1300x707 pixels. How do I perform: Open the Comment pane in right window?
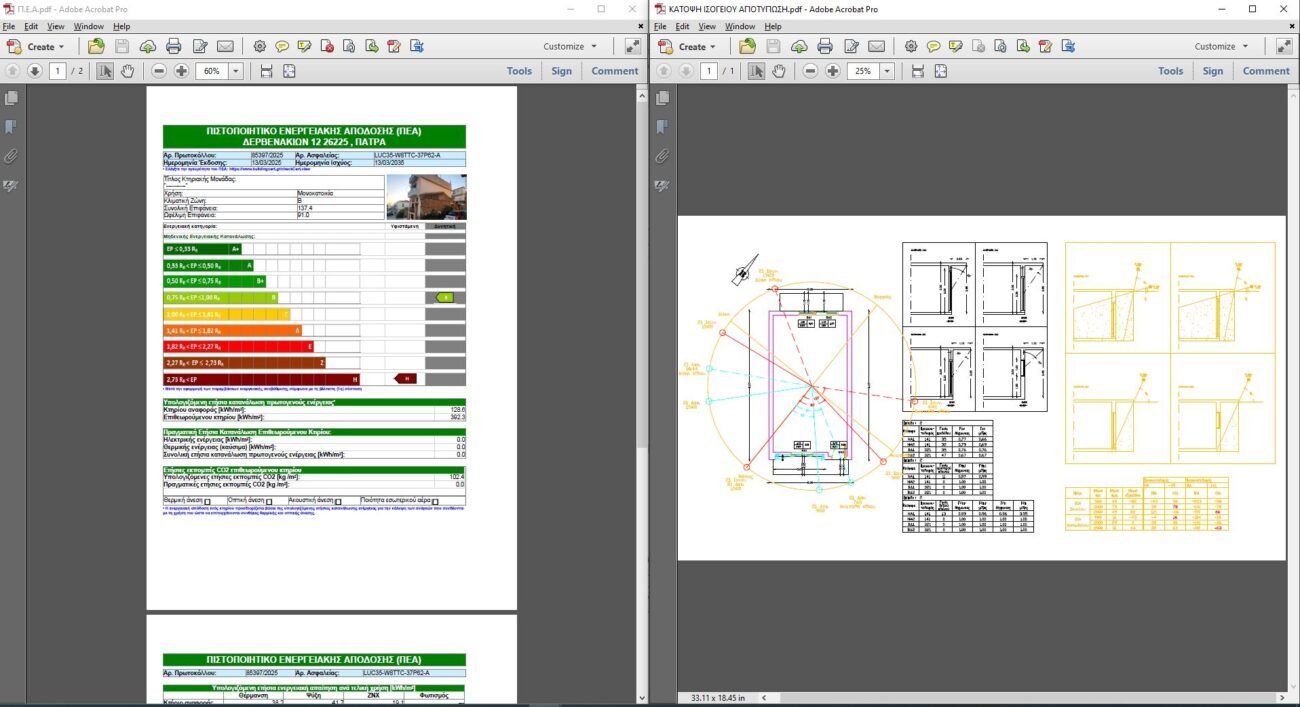click(1265, 71)
